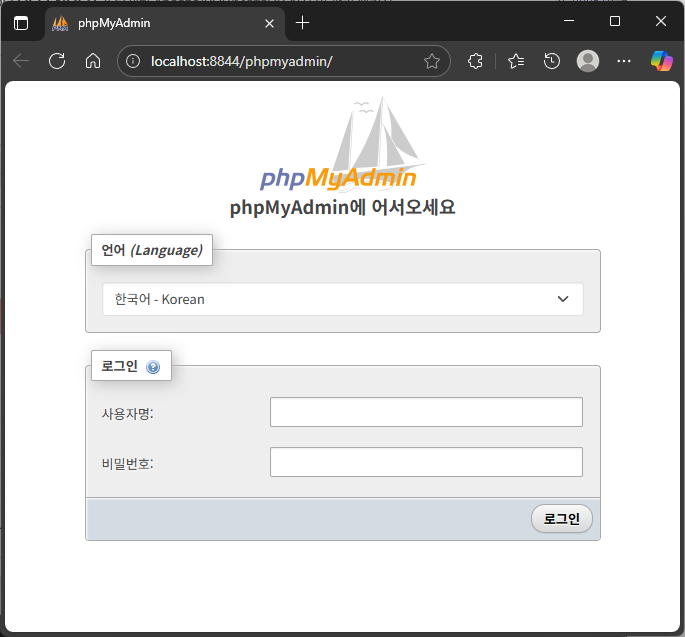Screen dimensions: 685x637
Task: Open browser settings and more menu
Action: click(624, 61)
